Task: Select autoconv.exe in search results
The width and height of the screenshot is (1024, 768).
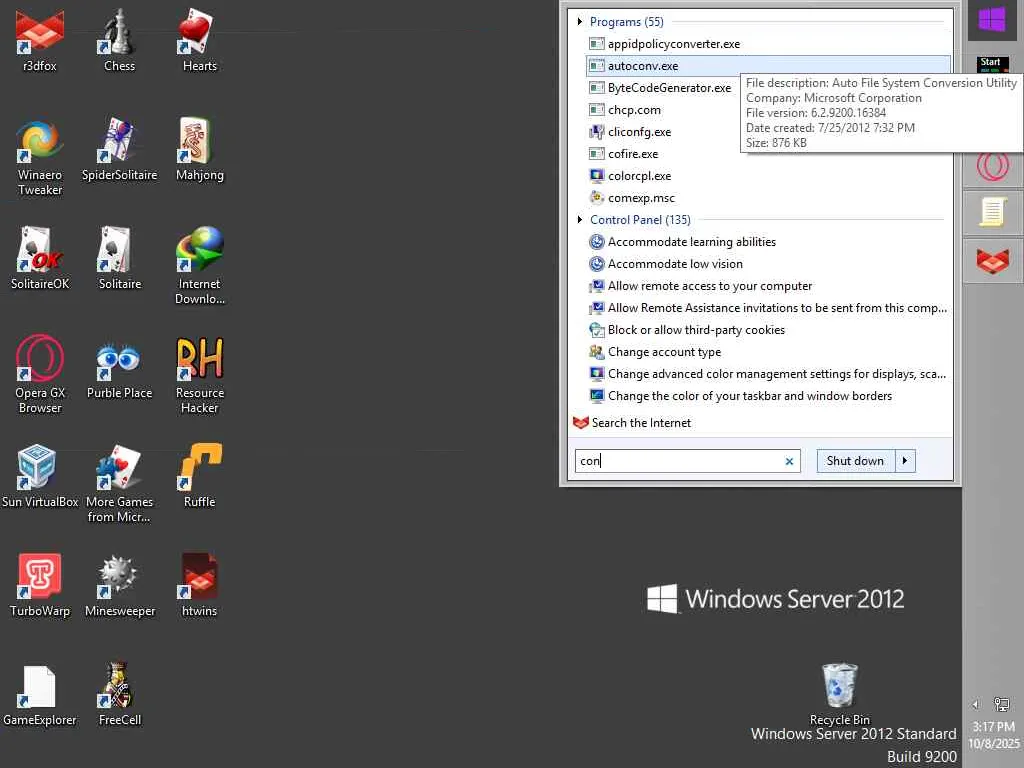Action: pos(768,66)
